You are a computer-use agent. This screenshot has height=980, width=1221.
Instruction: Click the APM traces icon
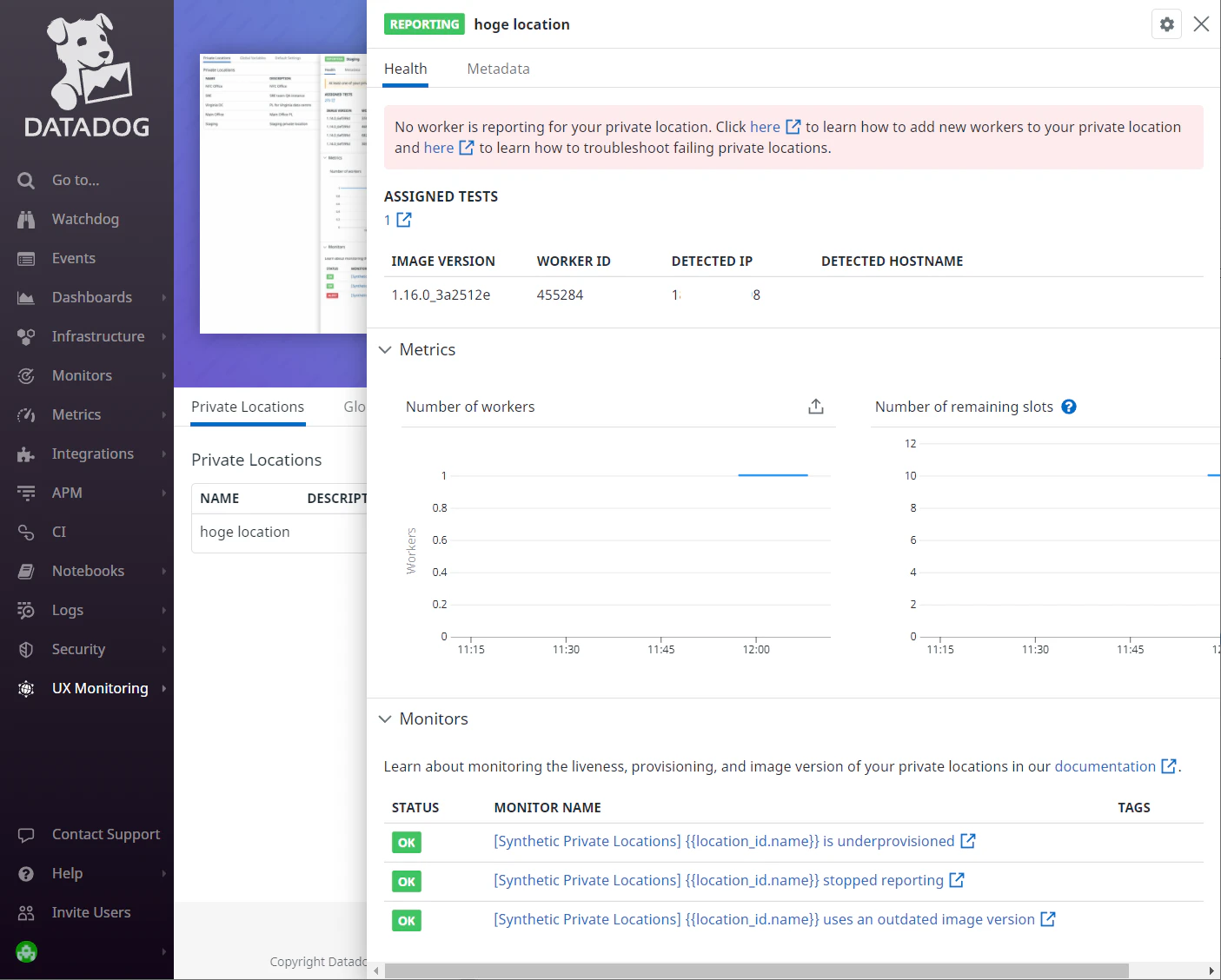26,493
